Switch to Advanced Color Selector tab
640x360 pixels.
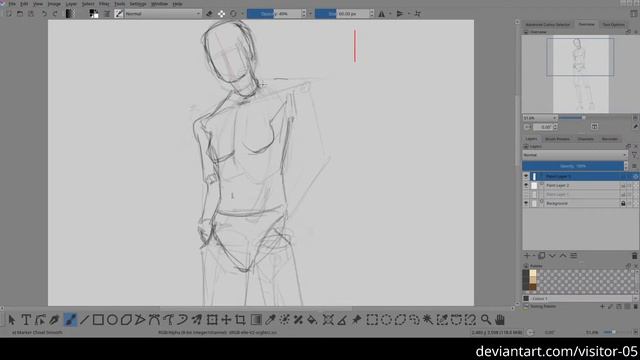(547, 24)
